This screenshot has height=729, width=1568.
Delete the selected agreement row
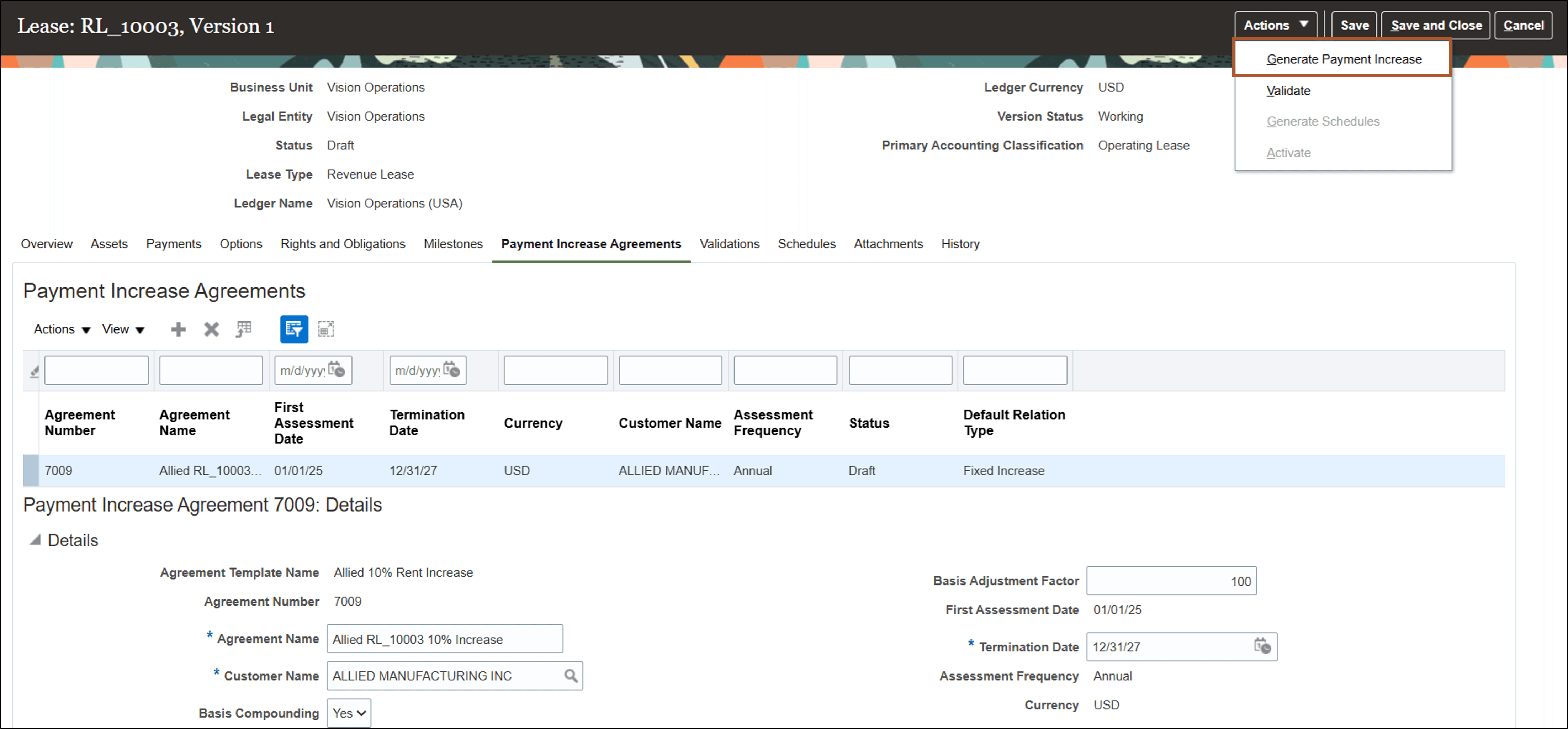pyautogui.click(x=211, y=329)
